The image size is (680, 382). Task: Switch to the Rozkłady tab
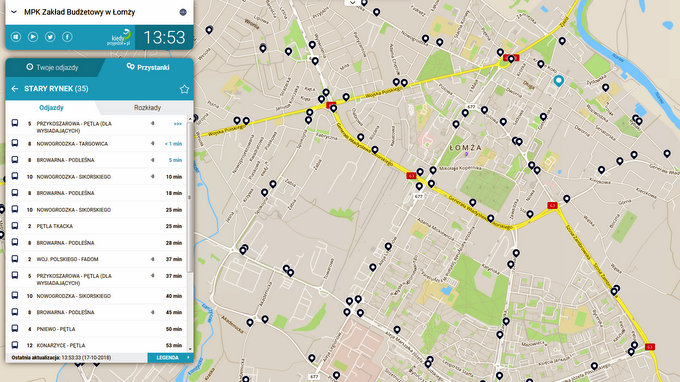click(x=147, y=108)
